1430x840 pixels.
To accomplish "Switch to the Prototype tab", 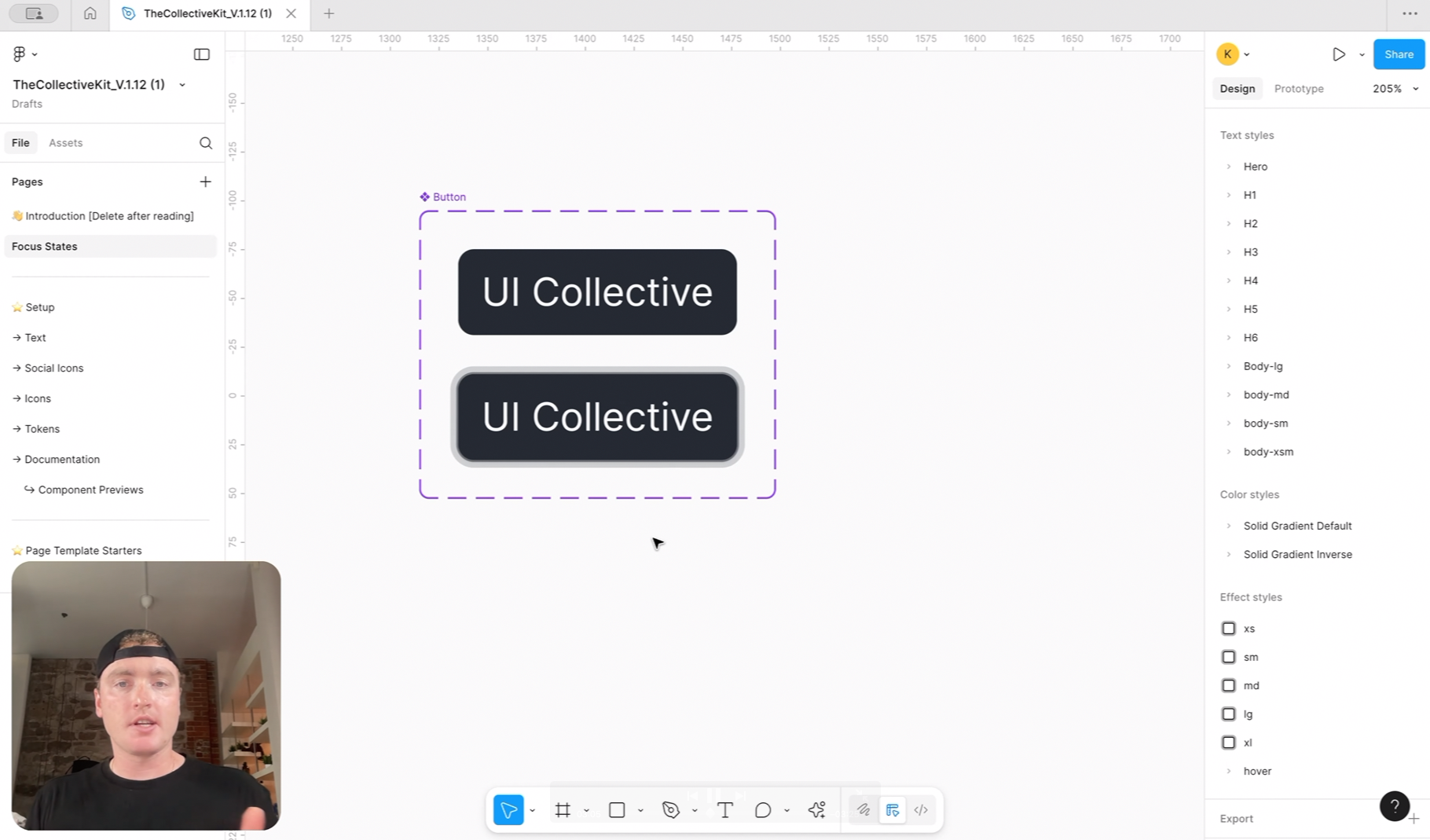I will click(x=1299, y=89).
